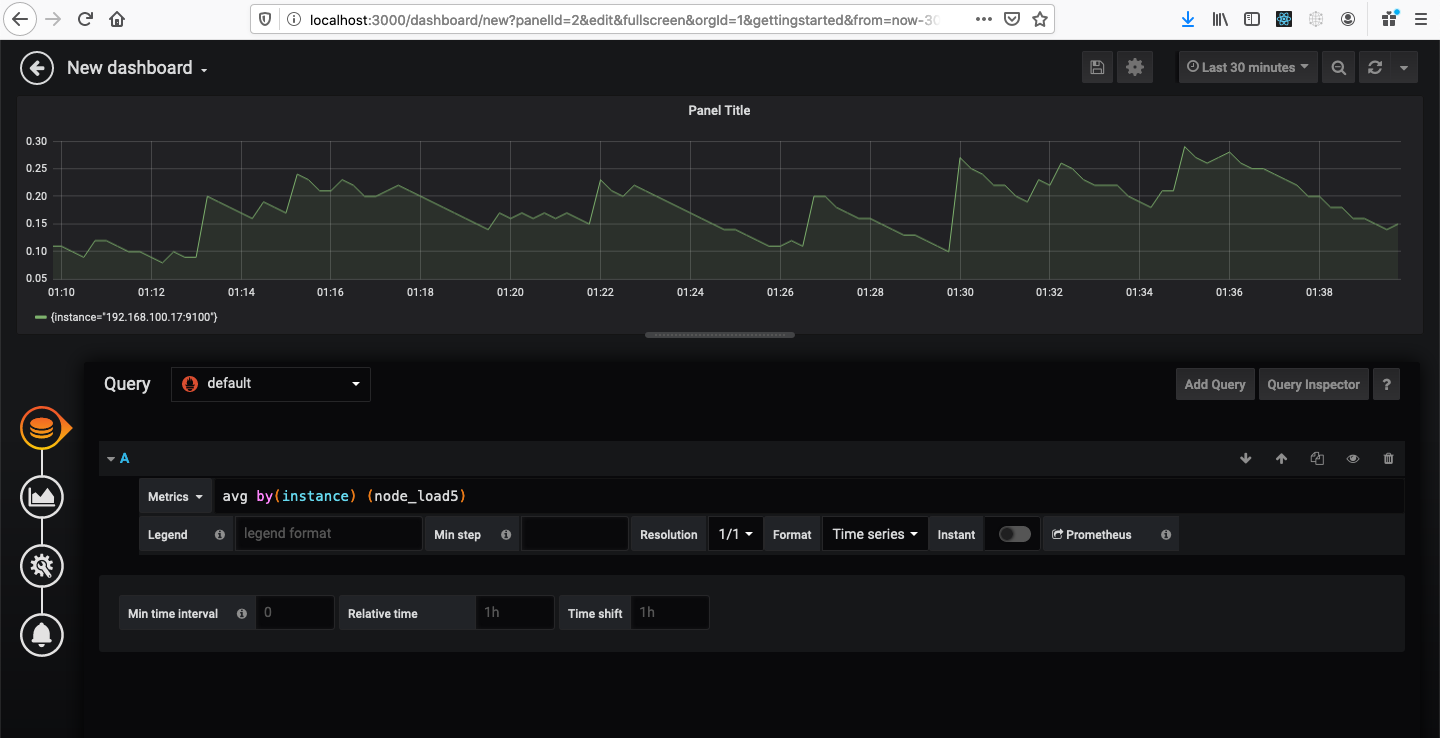The width and height of the screenshot is (1440, 738).
Task: Click the Relative time input field
Action: (515, 612)
